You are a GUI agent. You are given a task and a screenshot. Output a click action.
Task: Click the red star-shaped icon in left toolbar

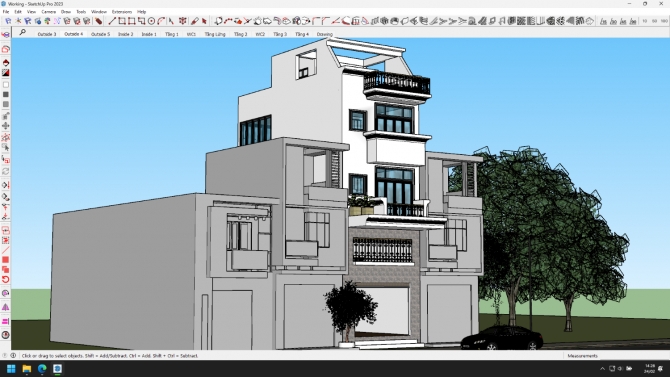(x=6, y=137)
